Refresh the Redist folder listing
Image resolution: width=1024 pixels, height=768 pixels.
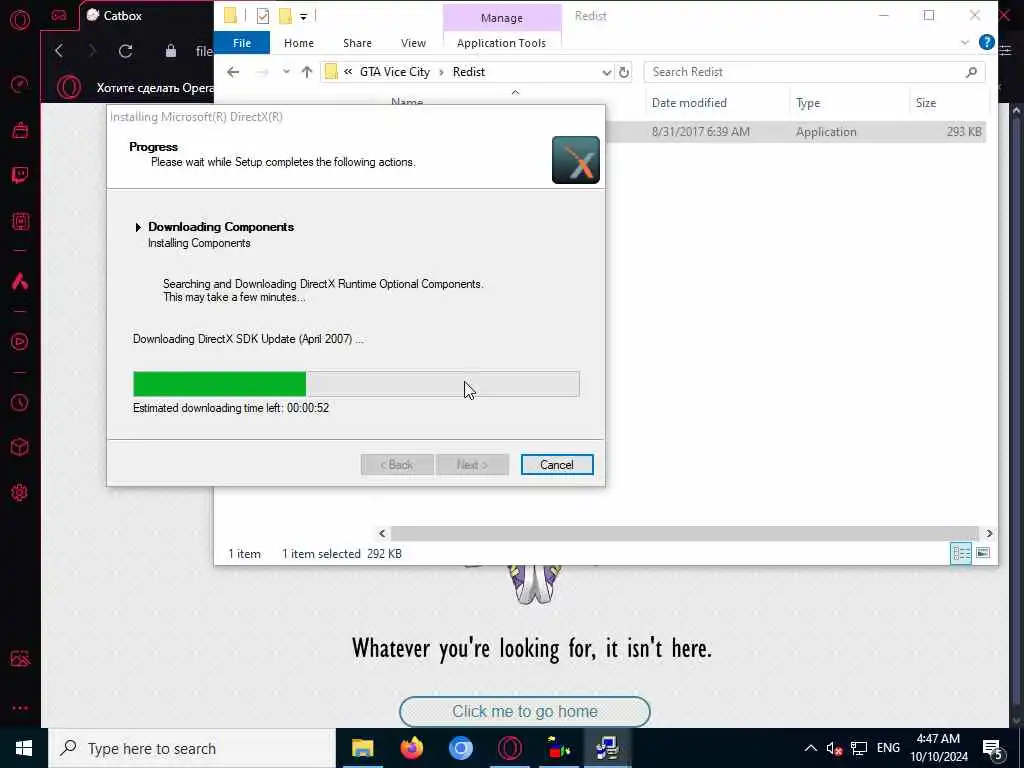coord(624,72)
